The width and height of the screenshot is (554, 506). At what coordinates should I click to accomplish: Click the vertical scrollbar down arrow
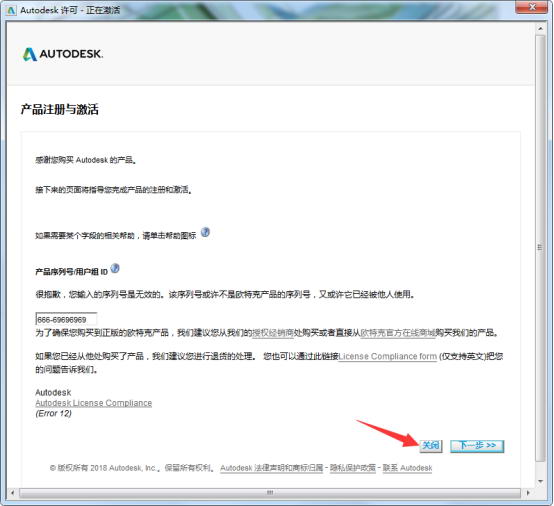coord(540,481)
